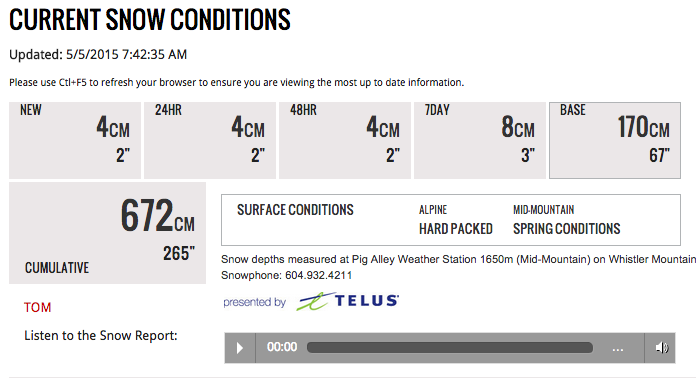The width and height of the screenshot is (696, 379).
Task: Click the 48HR snowfall tile
Action: (345, 140)
